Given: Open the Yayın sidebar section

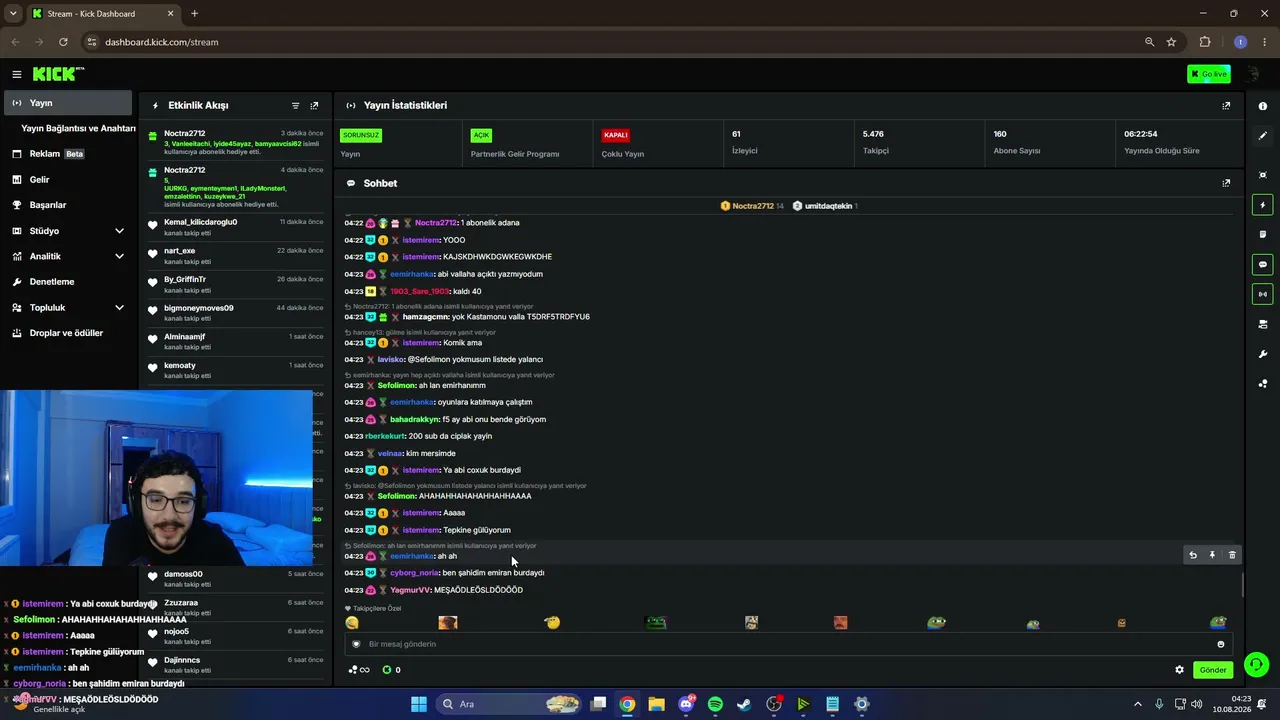Looking at the screenshot, I should (67, 103).
